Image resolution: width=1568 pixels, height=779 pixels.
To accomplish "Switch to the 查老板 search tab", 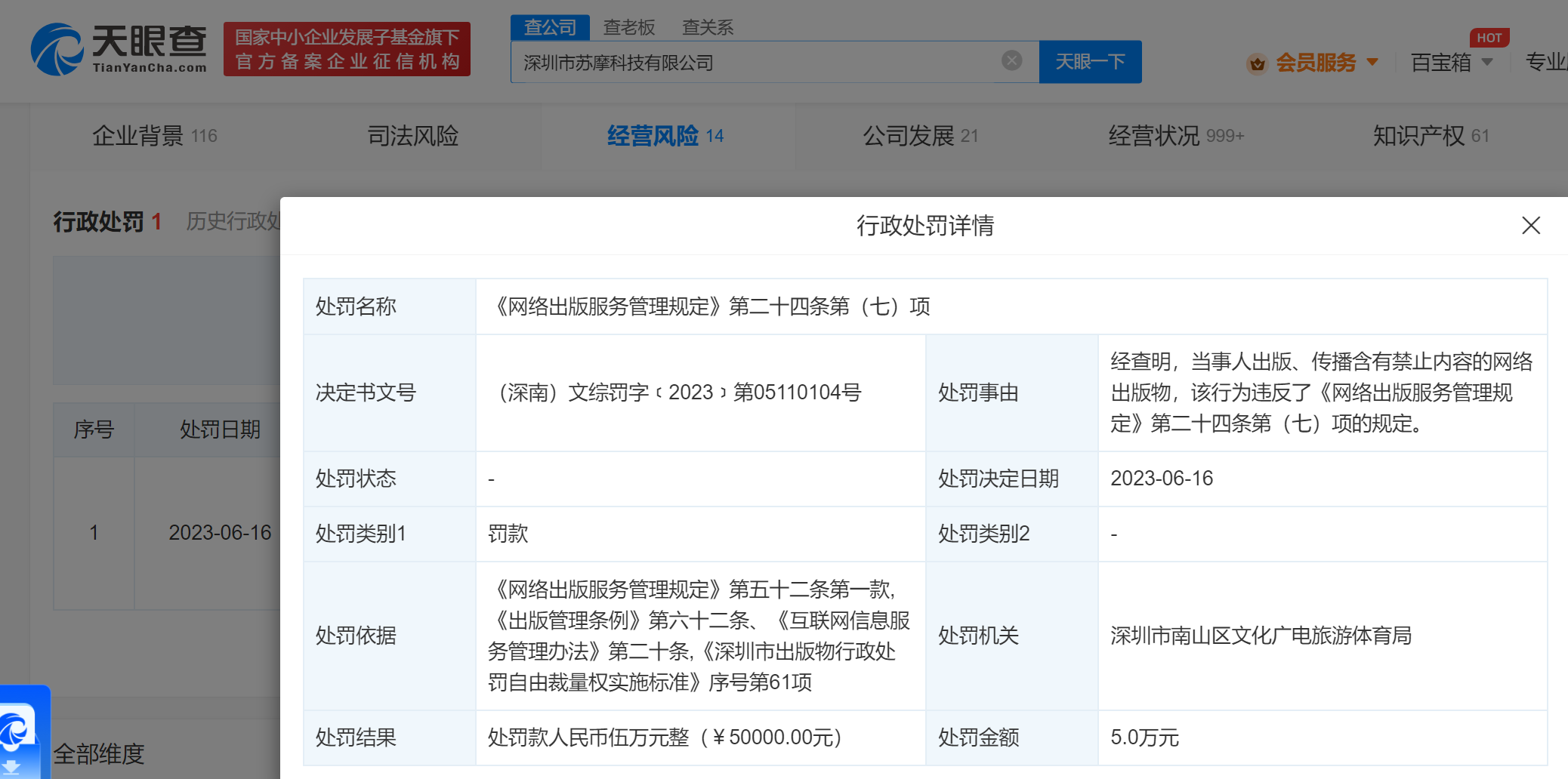I will [x=628, y=28].
